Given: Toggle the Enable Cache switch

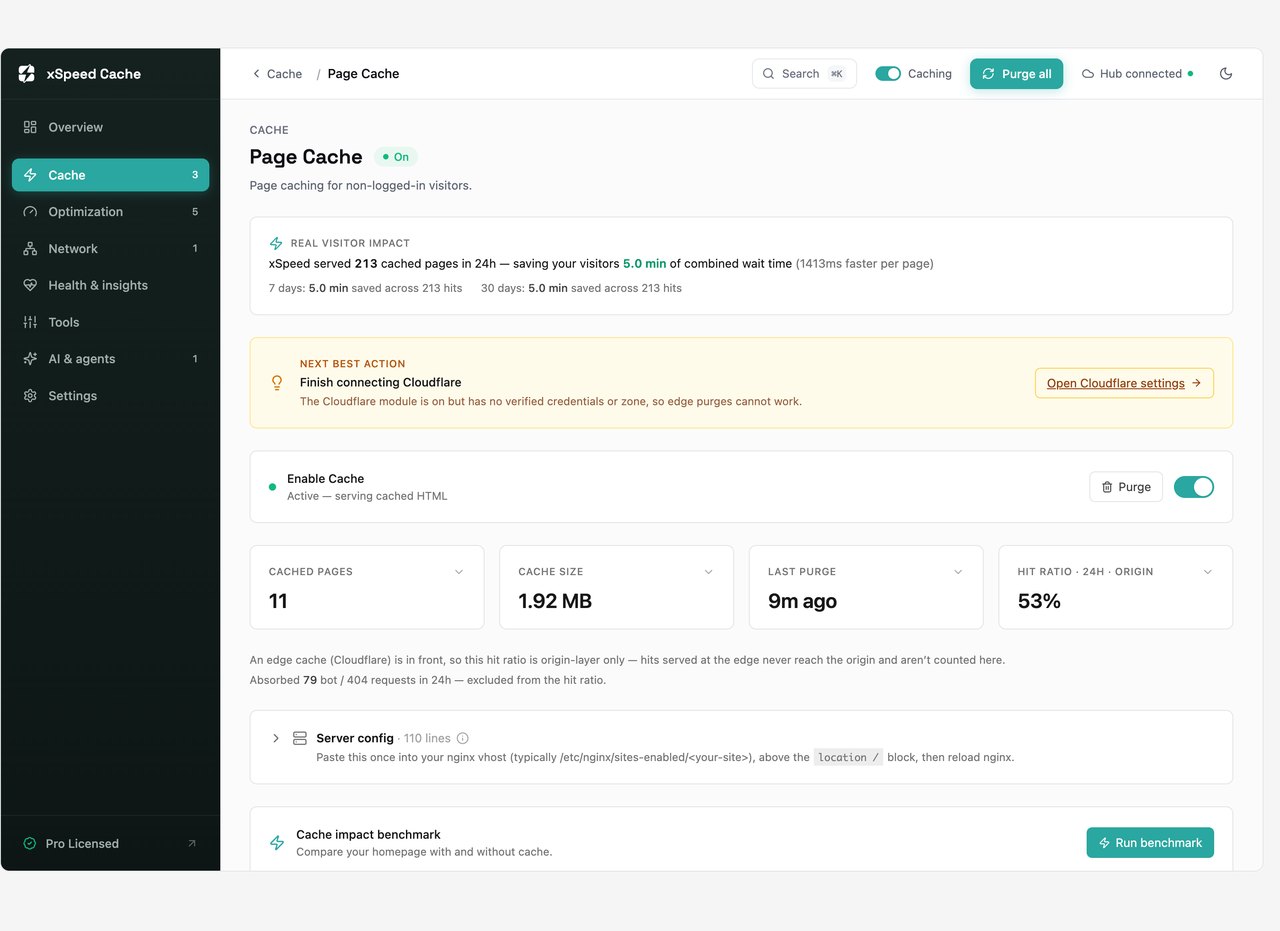Looking at the screenshot, I should pos(1194,487).
